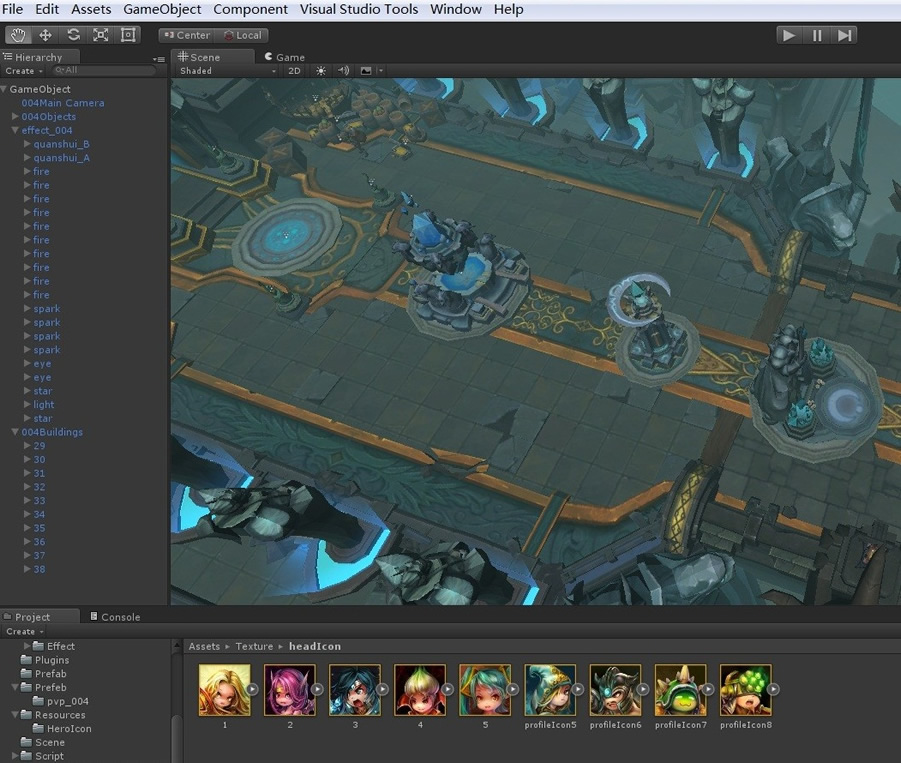
Task: Open Hierarchy Create dropdown
Action: [24, 71]
